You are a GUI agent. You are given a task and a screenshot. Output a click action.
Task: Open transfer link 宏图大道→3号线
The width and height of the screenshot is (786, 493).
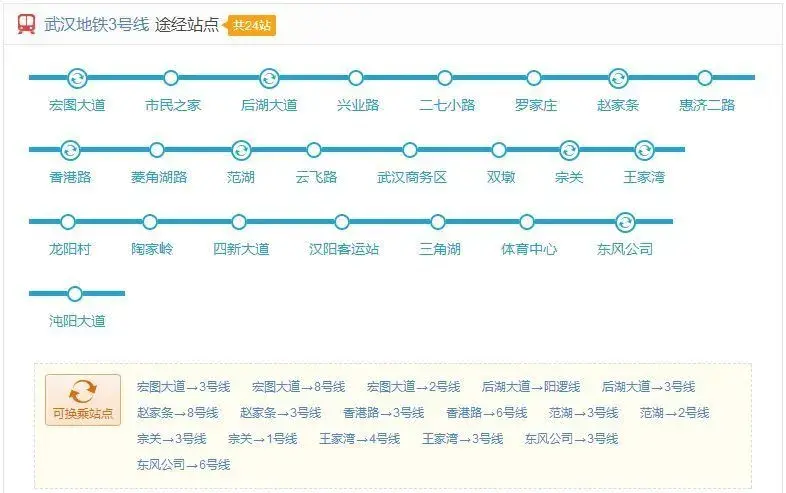(x=183, y=387)
